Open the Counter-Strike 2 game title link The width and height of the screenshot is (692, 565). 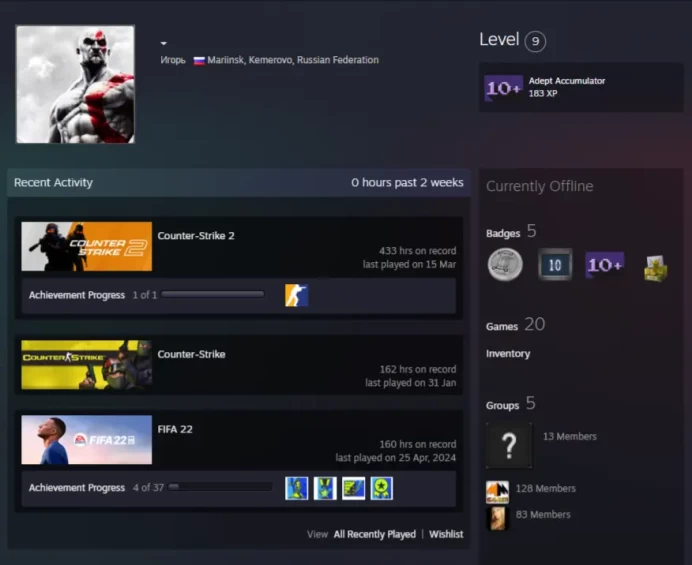point(196,236)
